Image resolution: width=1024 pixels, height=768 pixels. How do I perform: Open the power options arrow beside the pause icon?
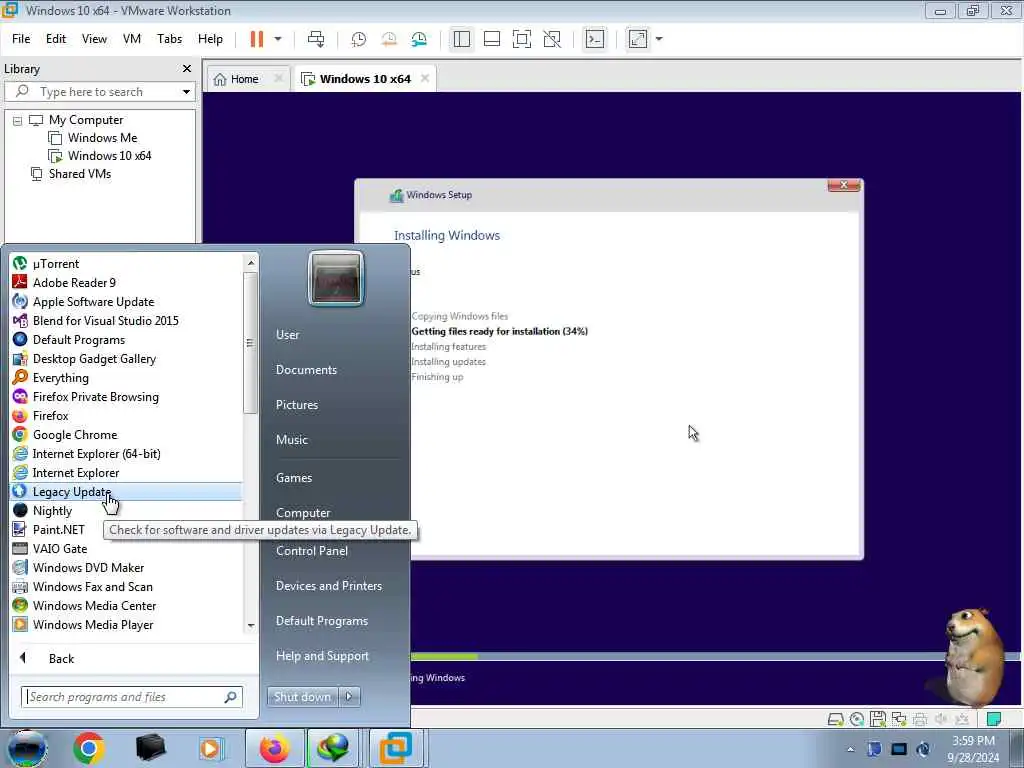point(278,39)
